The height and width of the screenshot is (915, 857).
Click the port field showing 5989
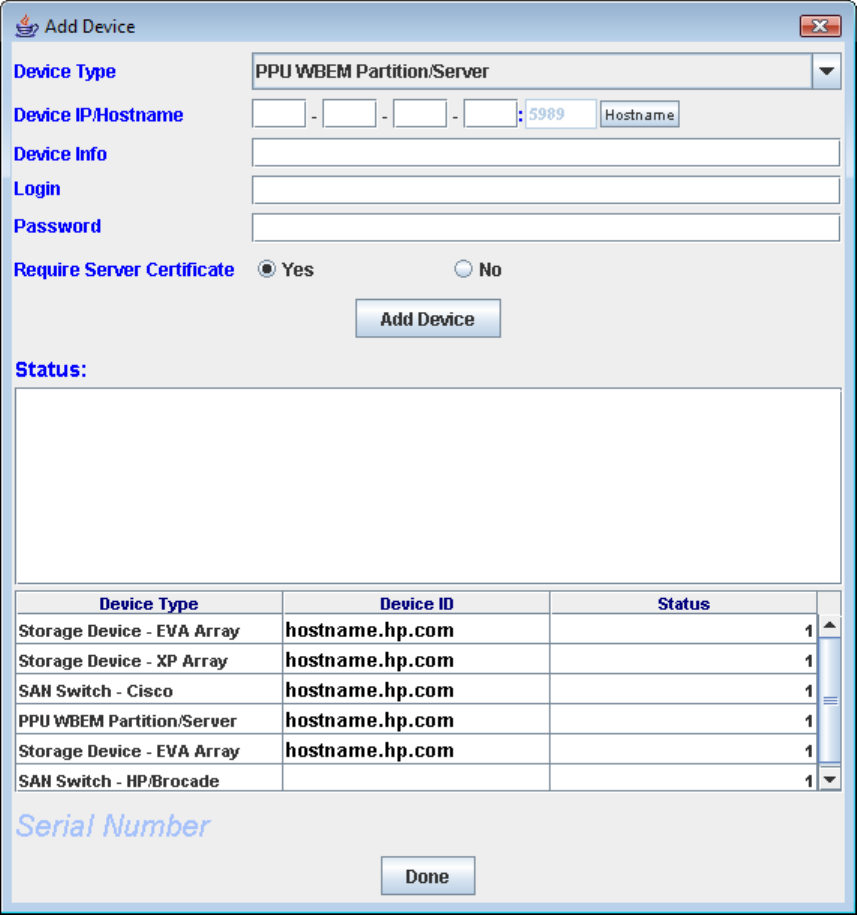coord(561,114)
